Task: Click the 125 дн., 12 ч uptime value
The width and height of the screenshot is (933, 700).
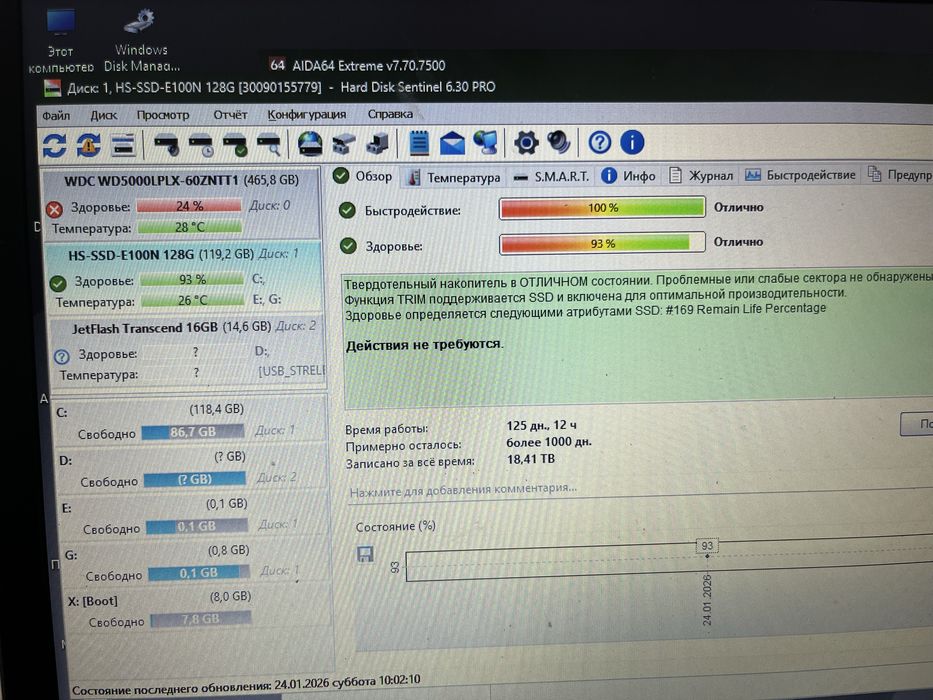Action: pyautogui.click(x=541, y=425)
